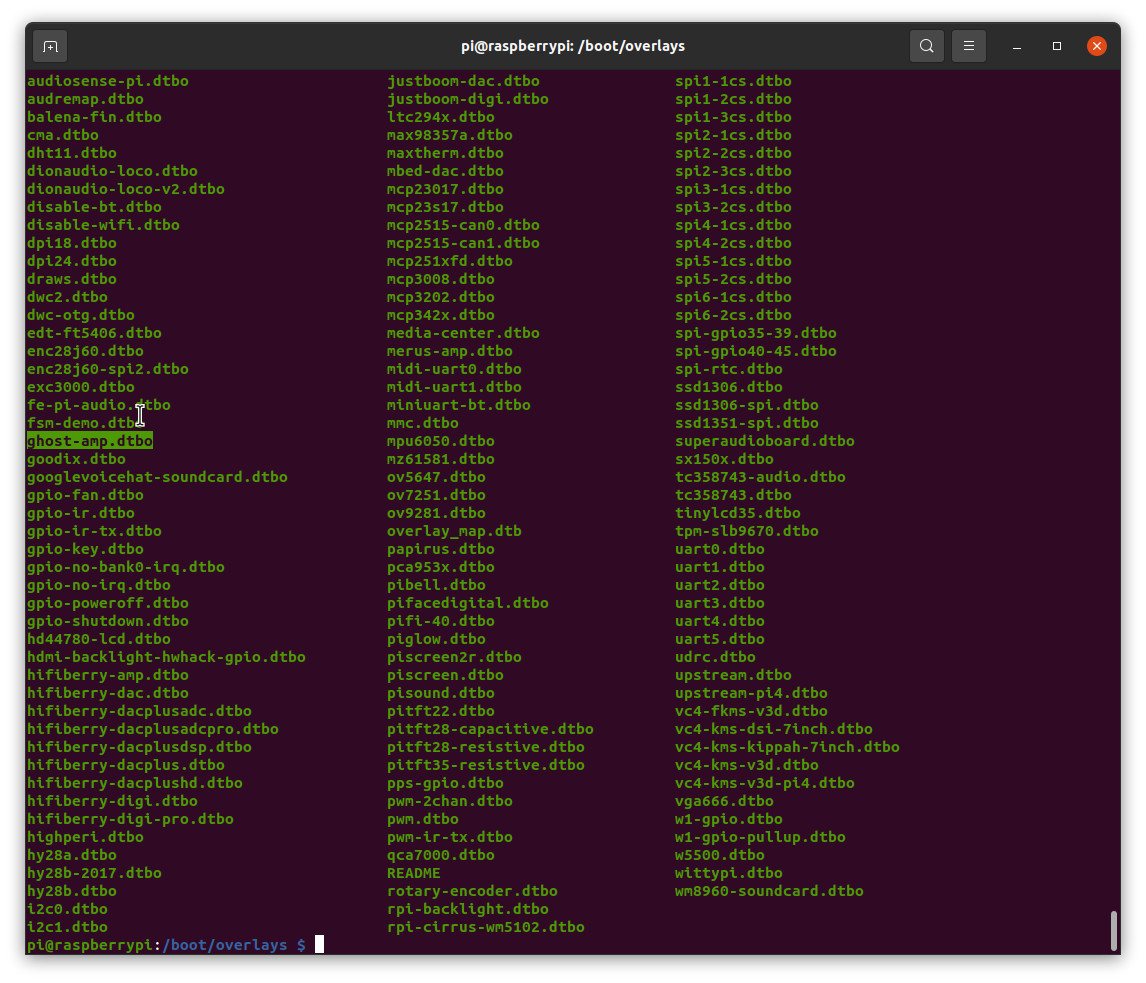Click the edt-ft5406.dtbo file name
The height and width of the screenshot is (983, 1146).
point(94,333)
